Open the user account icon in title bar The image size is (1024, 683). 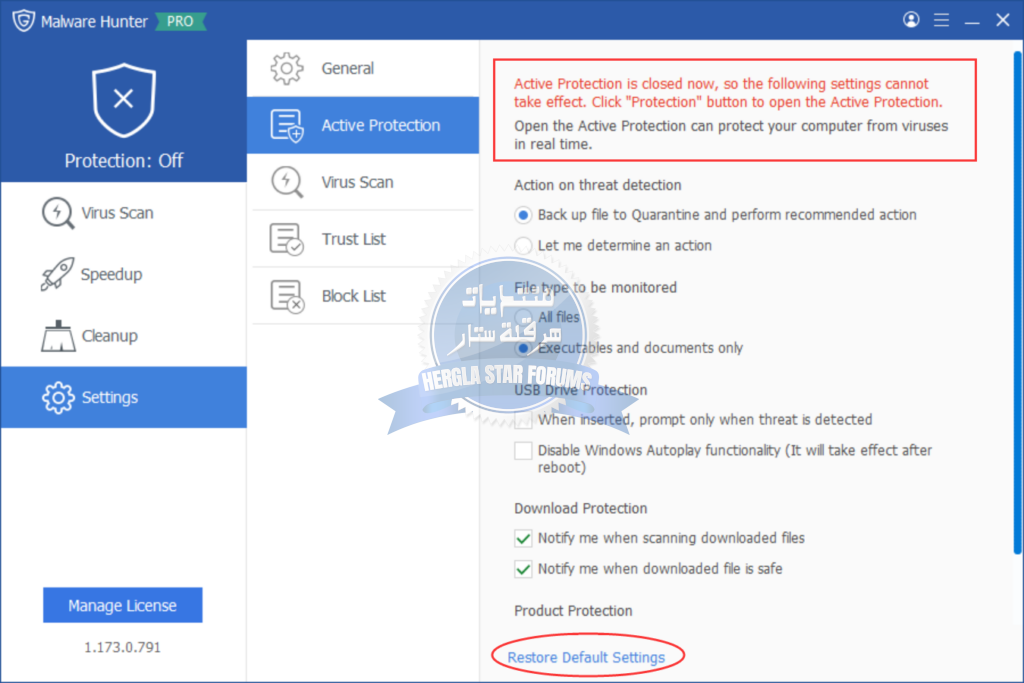tap(910, 20)
